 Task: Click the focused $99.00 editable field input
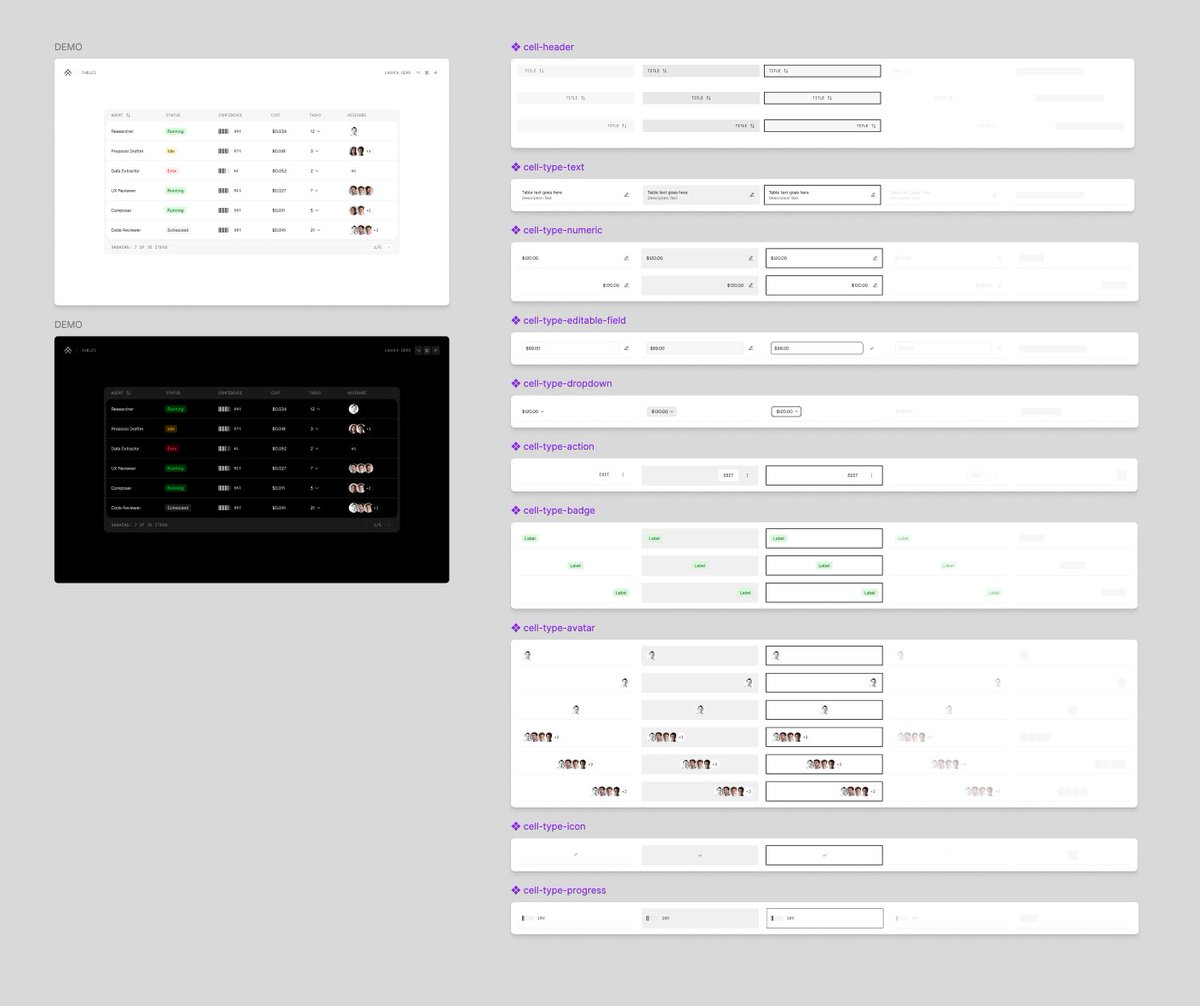(817, 348)
